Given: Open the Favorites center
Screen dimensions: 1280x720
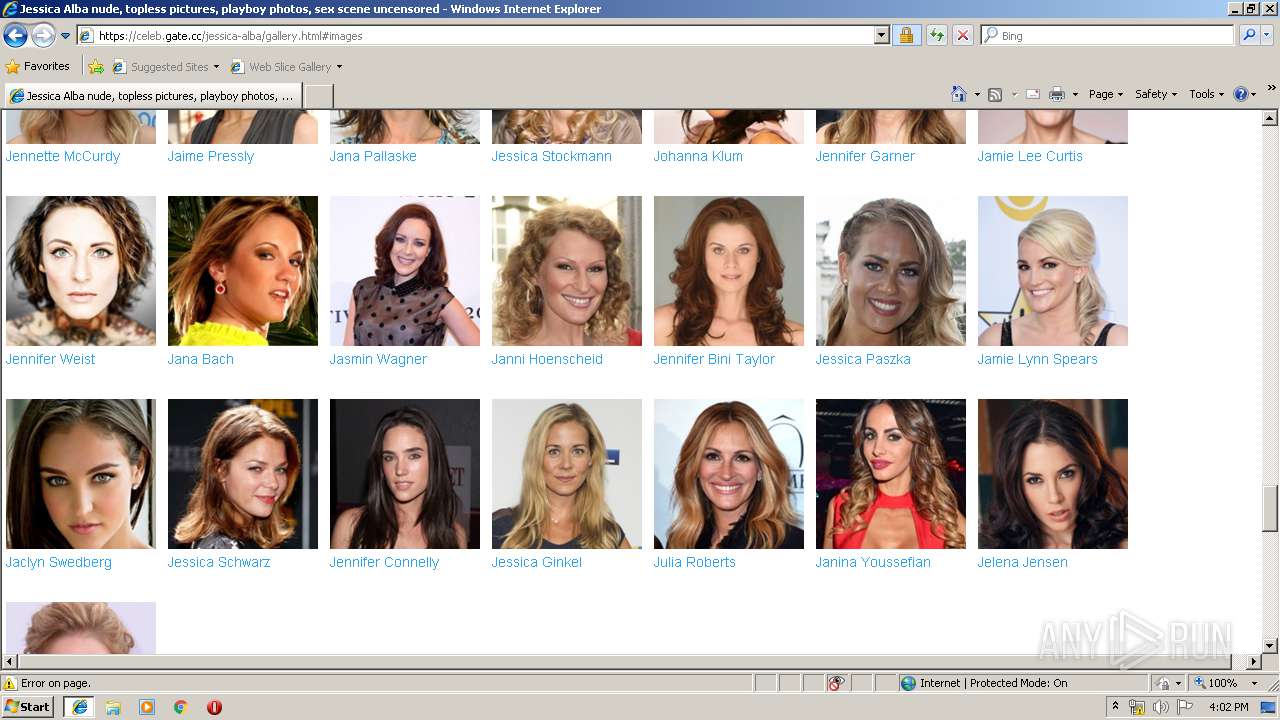Looking at the screenshot, I should (38, 66).
